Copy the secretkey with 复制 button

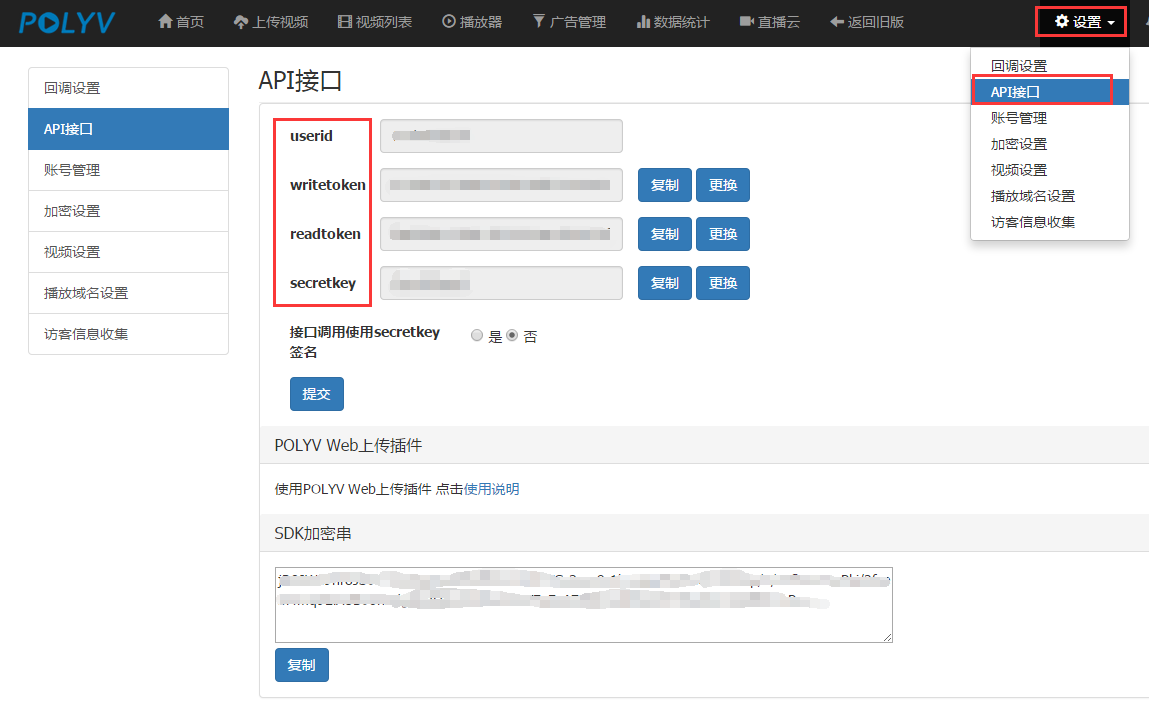pos(665,283)
